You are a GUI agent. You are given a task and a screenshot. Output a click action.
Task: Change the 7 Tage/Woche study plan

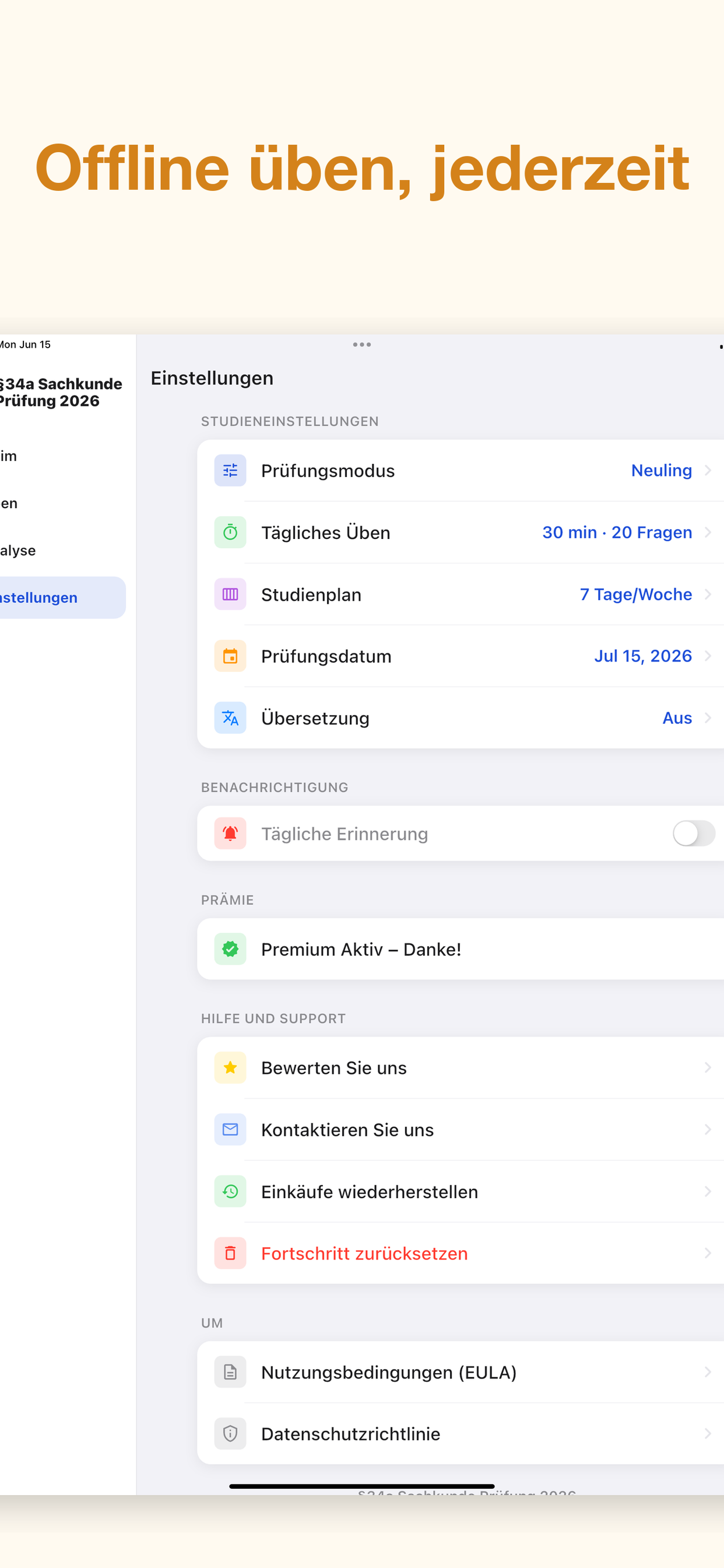[x=636, y=594]
